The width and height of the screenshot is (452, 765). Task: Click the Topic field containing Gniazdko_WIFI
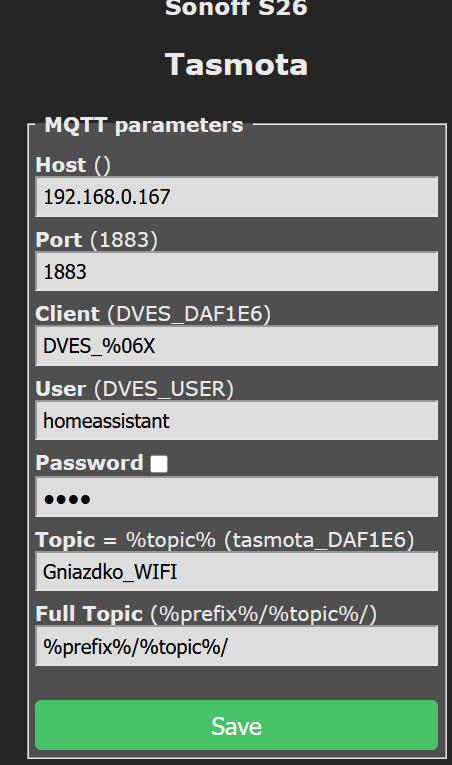(236, 571)
